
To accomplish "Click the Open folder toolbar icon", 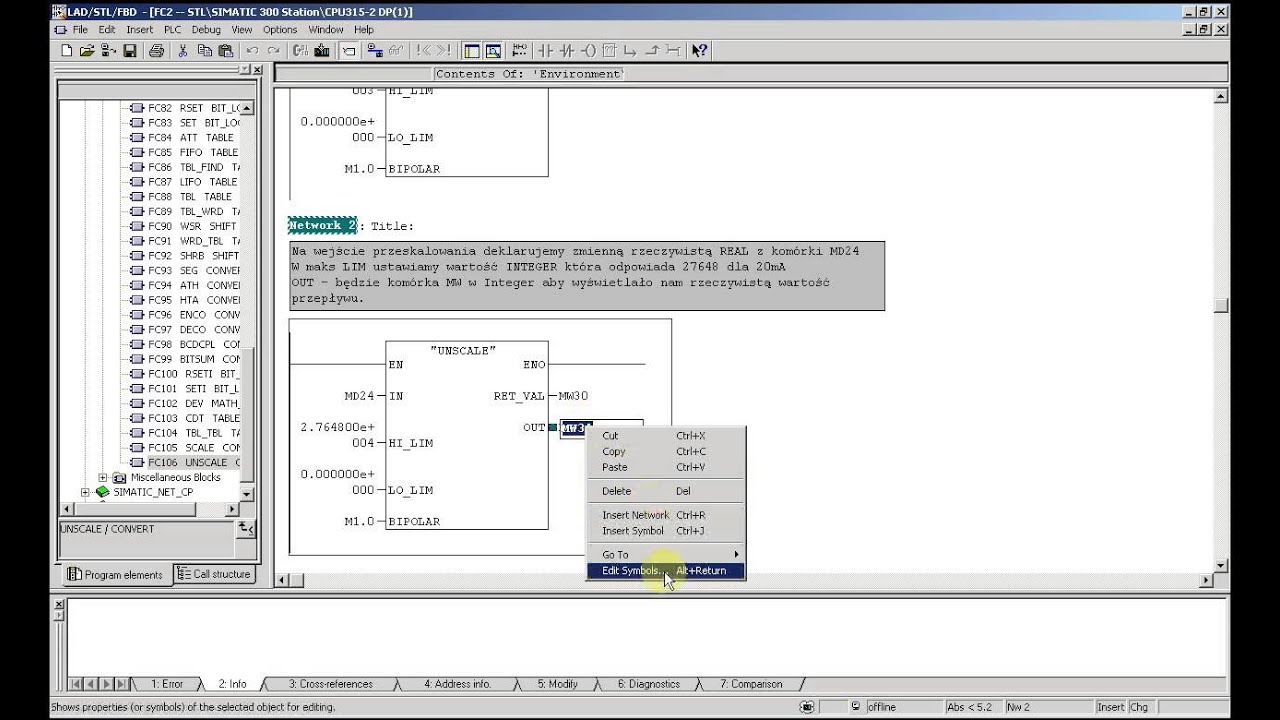I will (x=87, y=51).
